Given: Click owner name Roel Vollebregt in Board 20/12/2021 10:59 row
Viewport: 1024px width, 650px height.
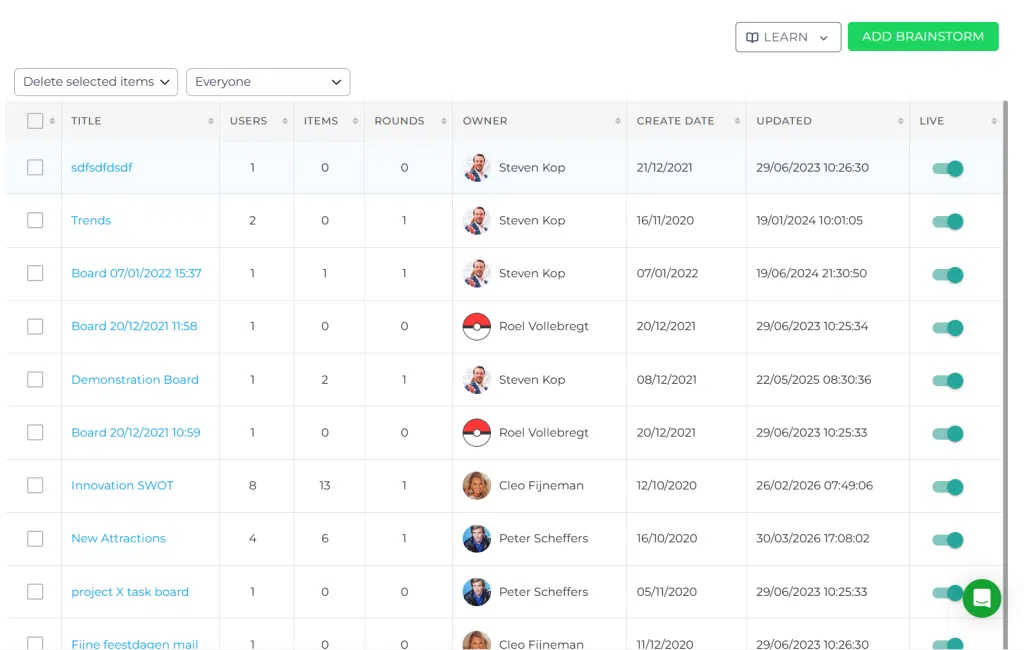Looking at the screenshot, I should coord(543,432).
